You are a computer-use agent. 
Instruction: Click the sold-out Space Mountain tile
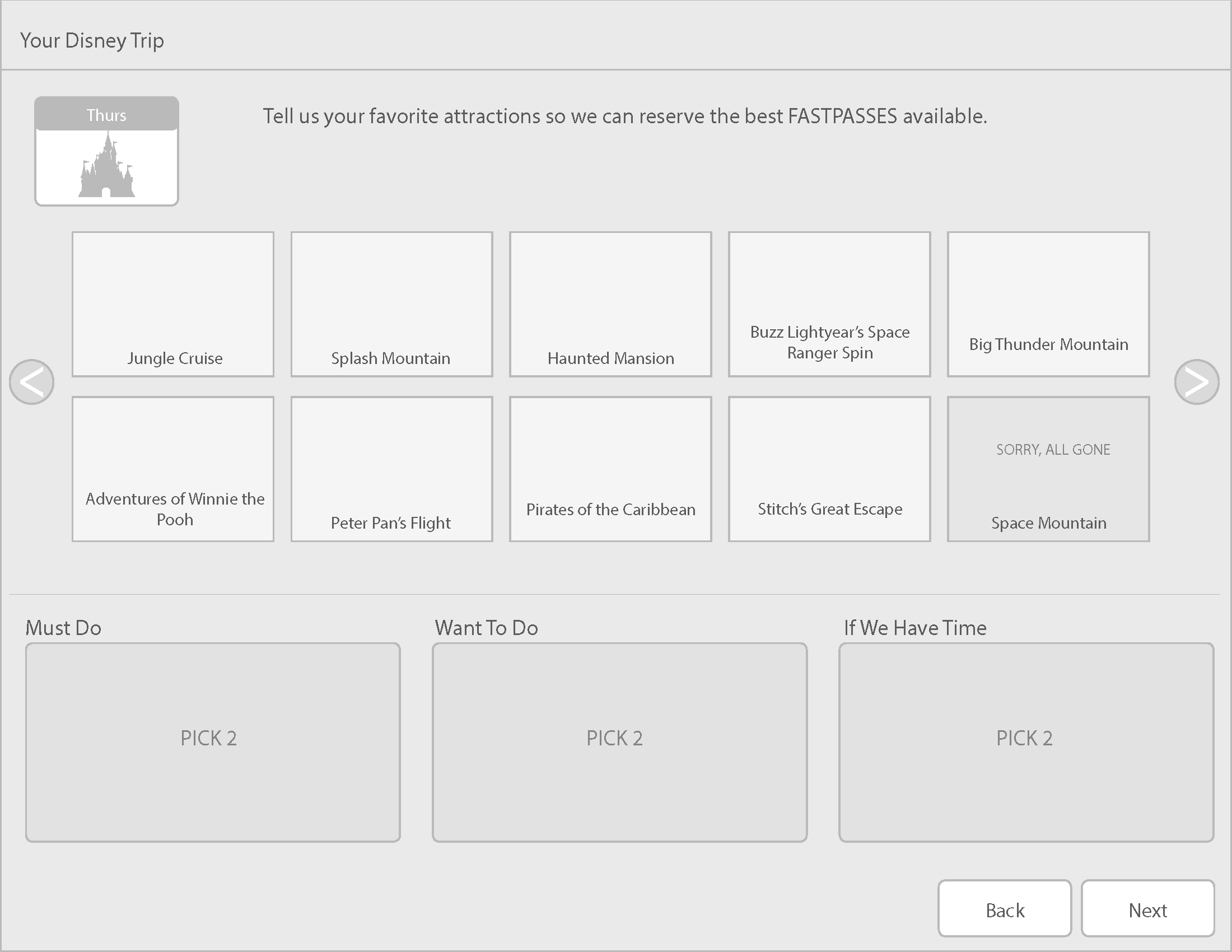pyautogui.click(x=1048, y=469)
